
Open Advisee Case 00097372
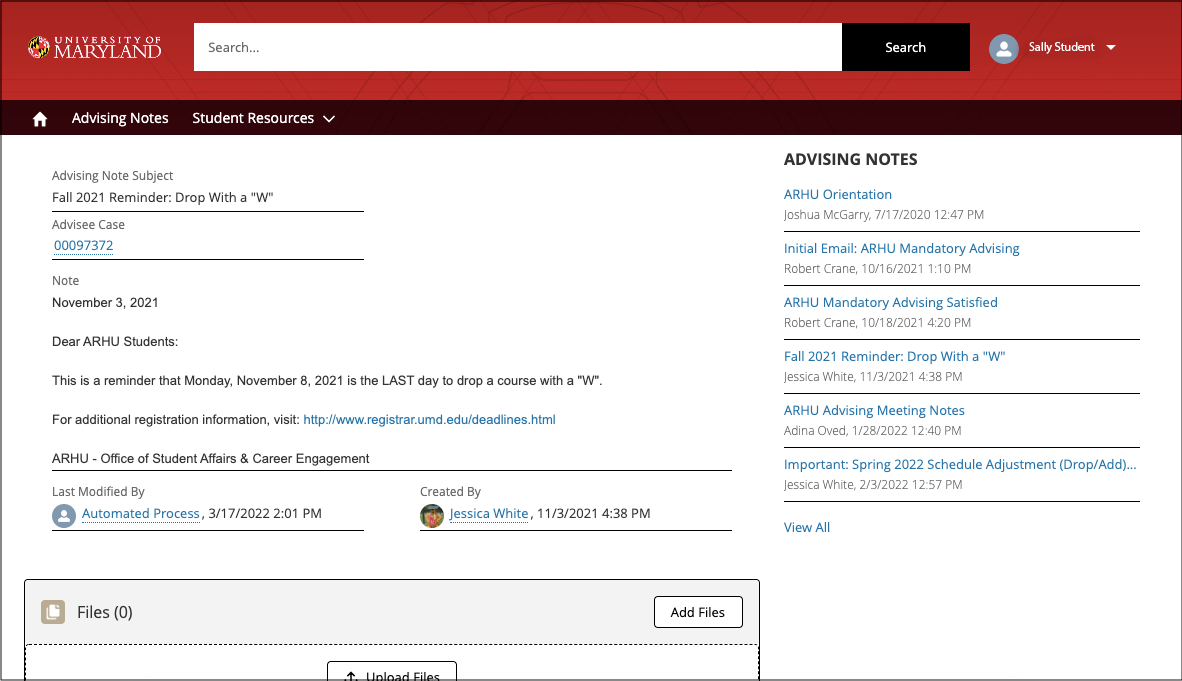[83, 245]
